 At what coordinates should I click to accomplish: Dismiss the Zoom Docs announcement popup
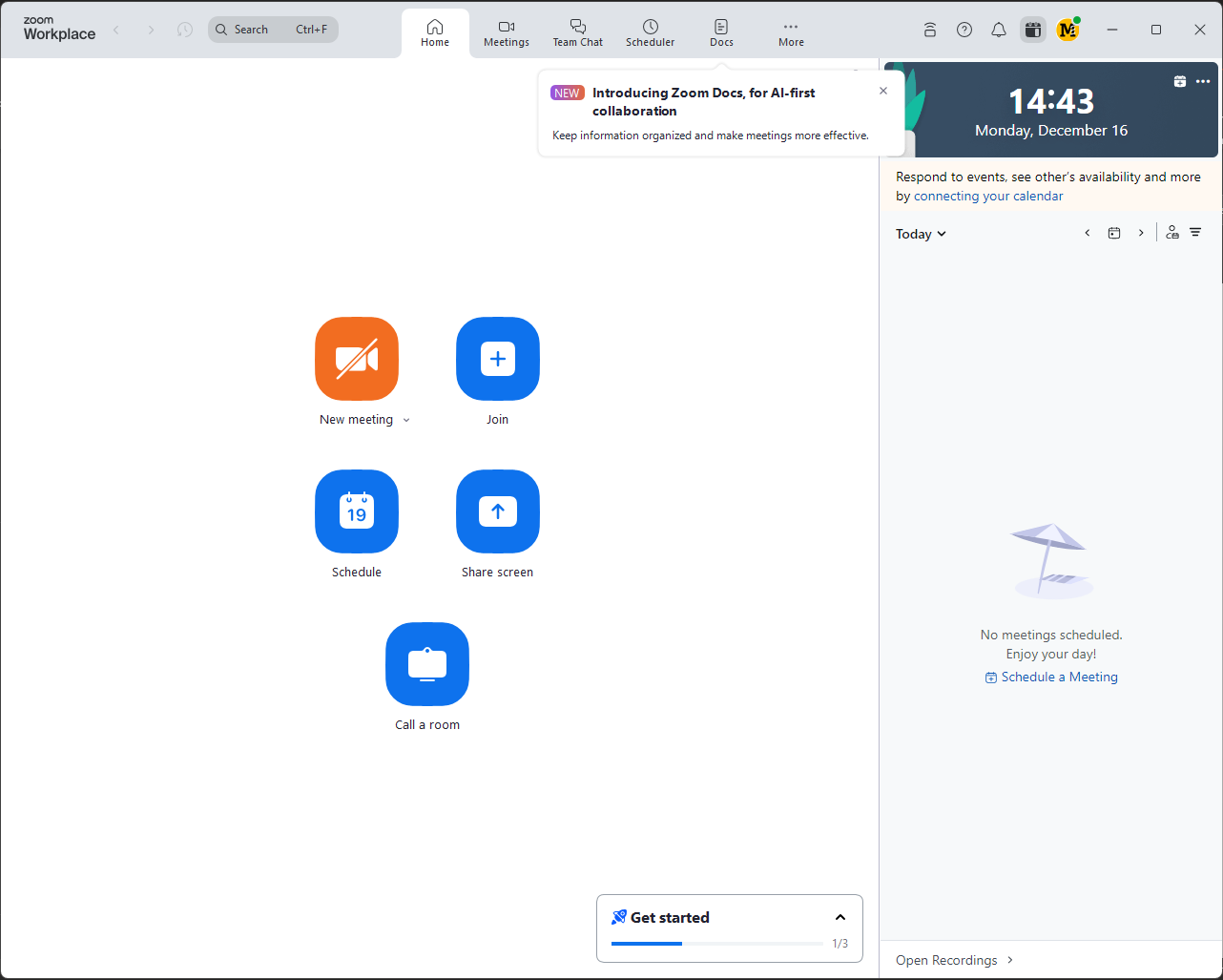pos(883,91)
